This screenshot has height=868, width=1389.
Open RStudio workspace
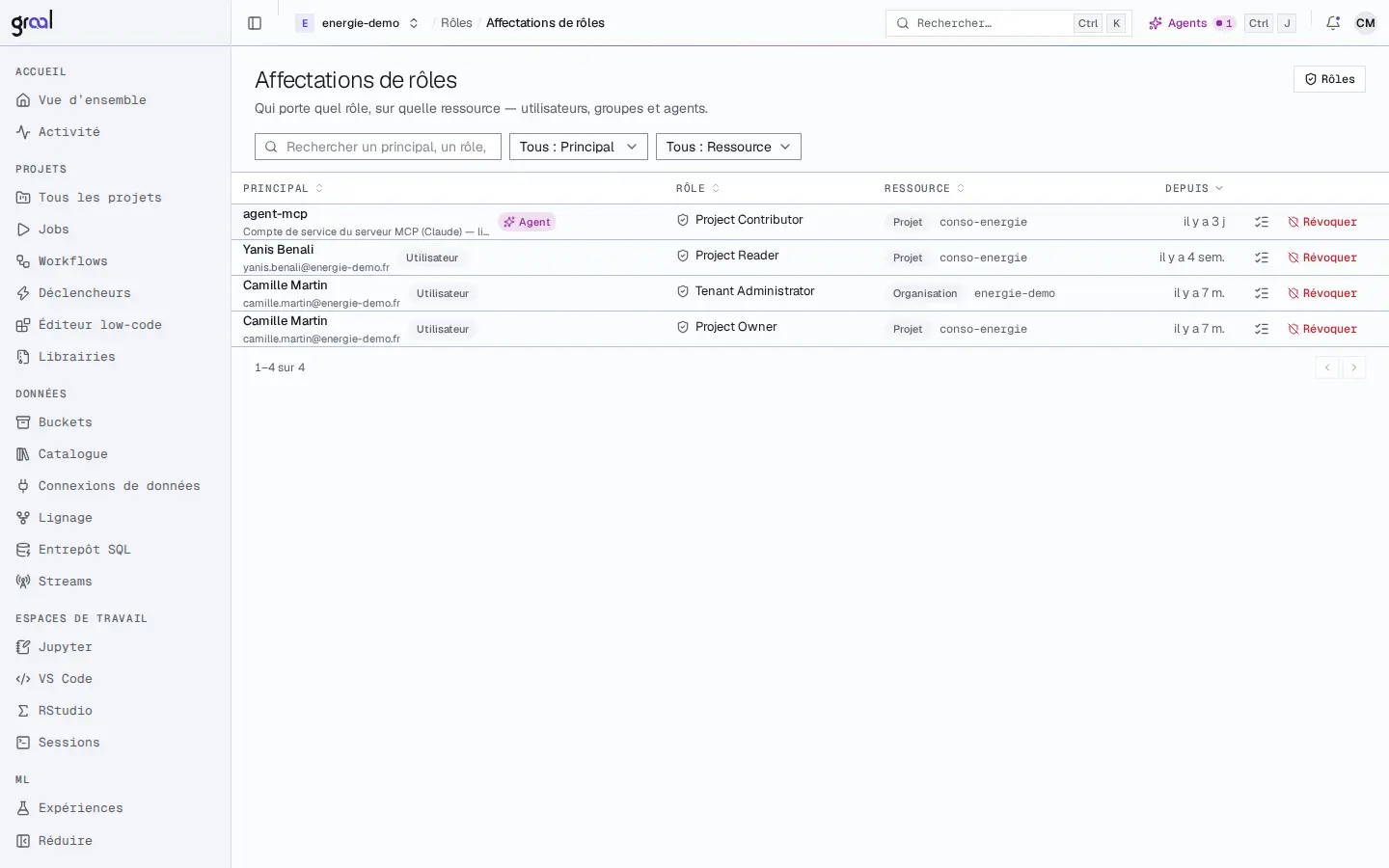(115, 711)
